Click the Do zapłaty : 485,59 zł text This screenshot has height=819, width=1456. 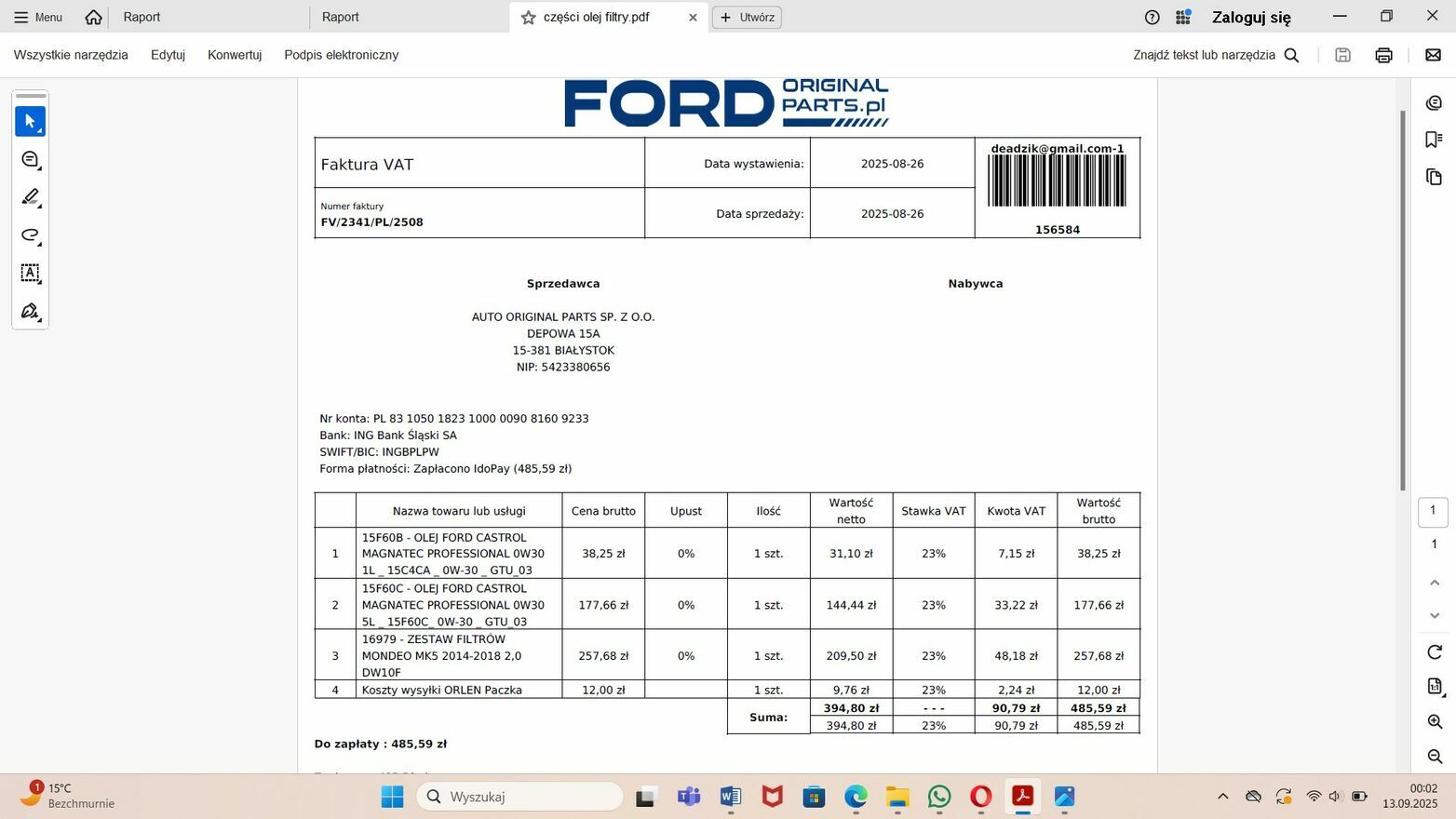(x=381, y=745)
